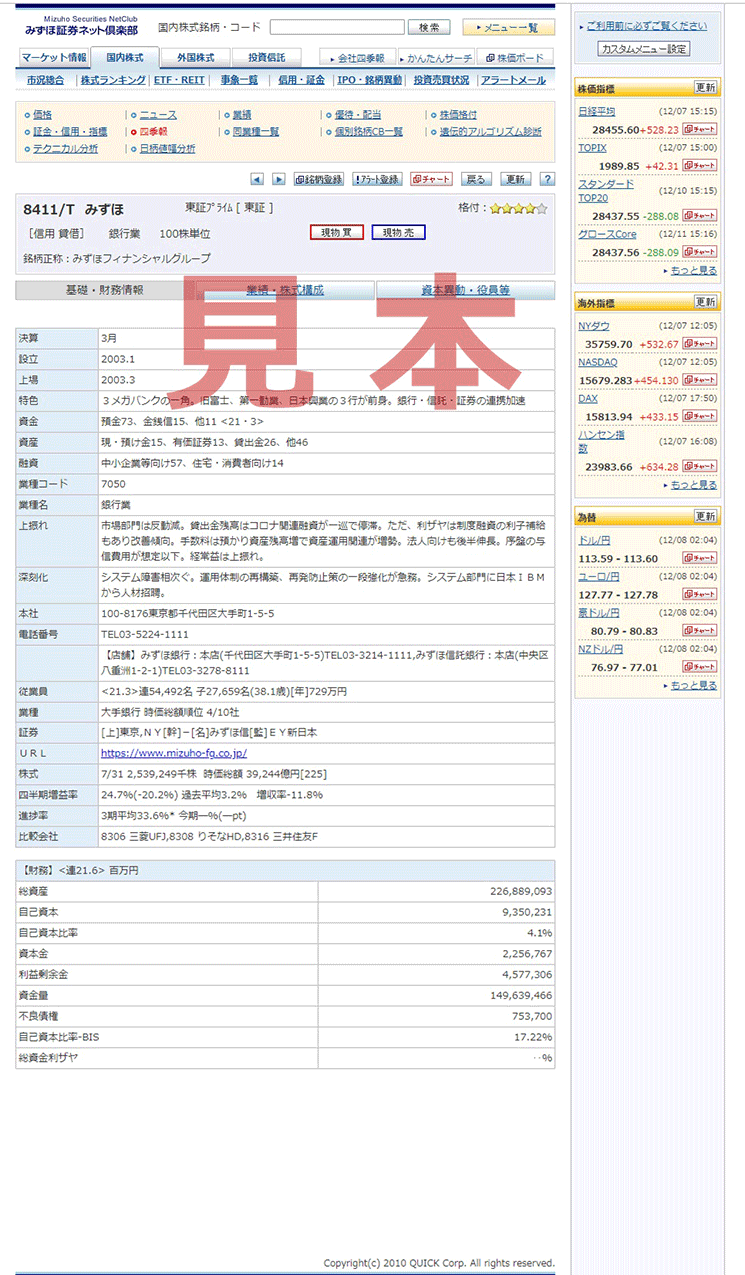Screen dimensions: 745x1275
Task: Select 基礎・財務情報 tab
Action: (x=104, y=290)
